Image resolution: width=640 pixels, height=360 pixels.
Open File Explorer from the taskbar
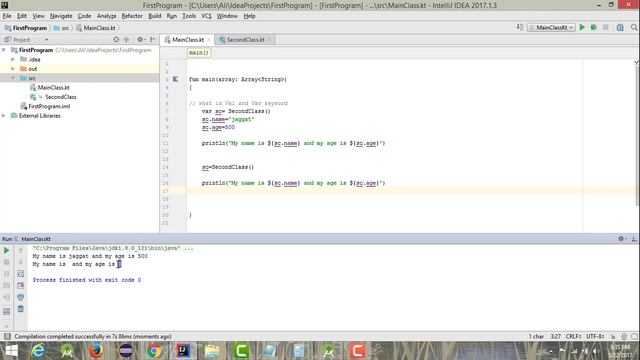pos(212,351)
